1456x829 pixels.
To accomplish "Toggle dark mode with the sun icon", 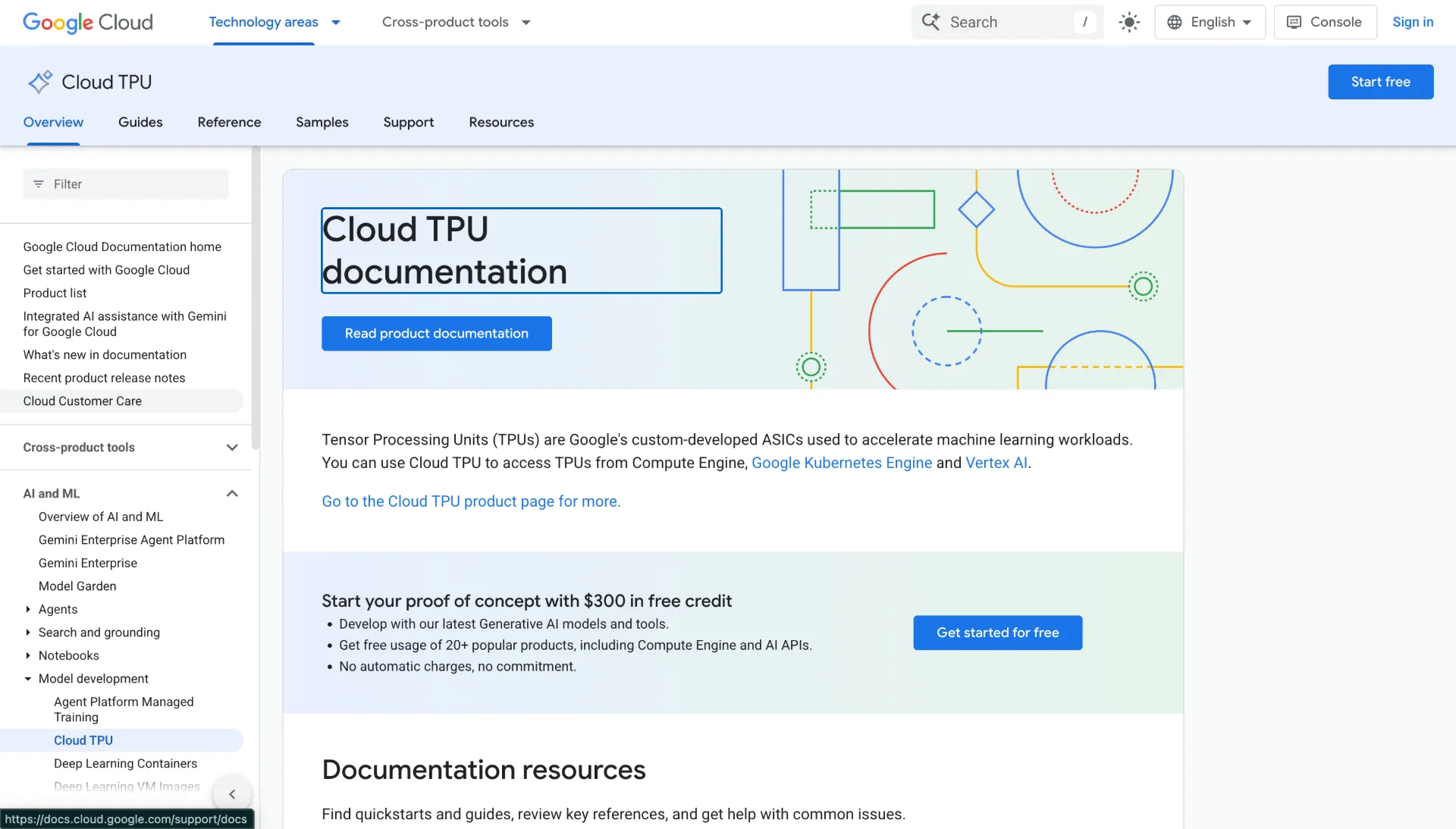I will point(1129,22).
